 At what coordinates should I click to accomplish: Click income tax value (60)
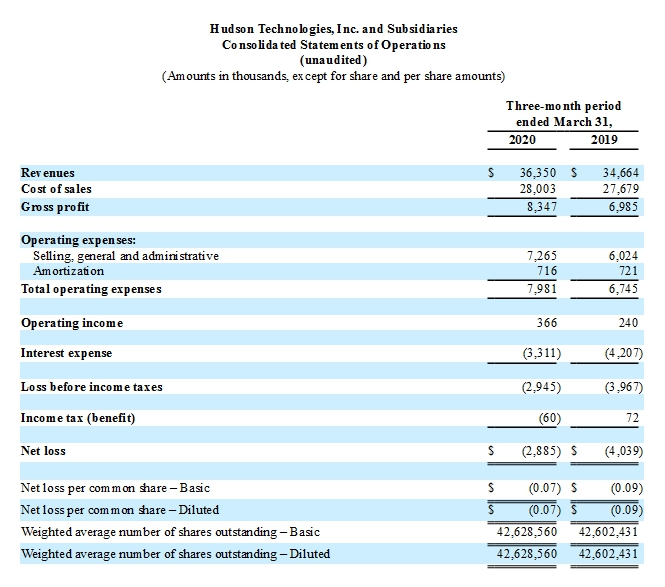click(550, 418)
